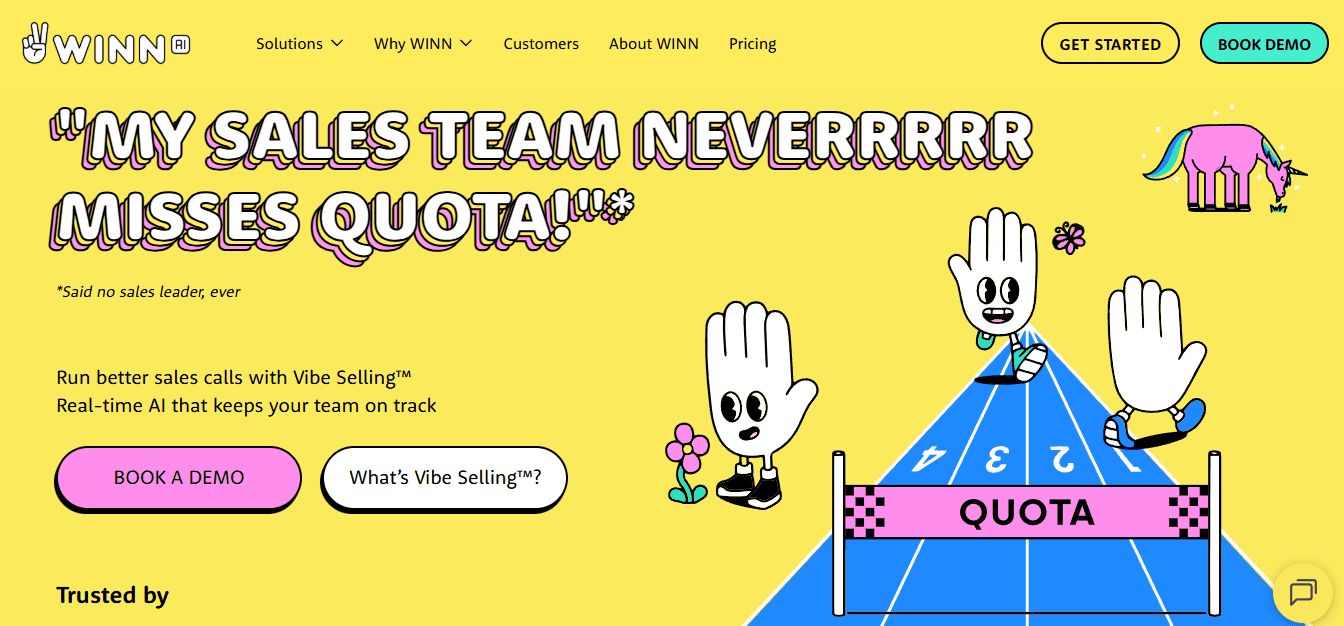Expand the Why WINN dropdown chevron

466,43
